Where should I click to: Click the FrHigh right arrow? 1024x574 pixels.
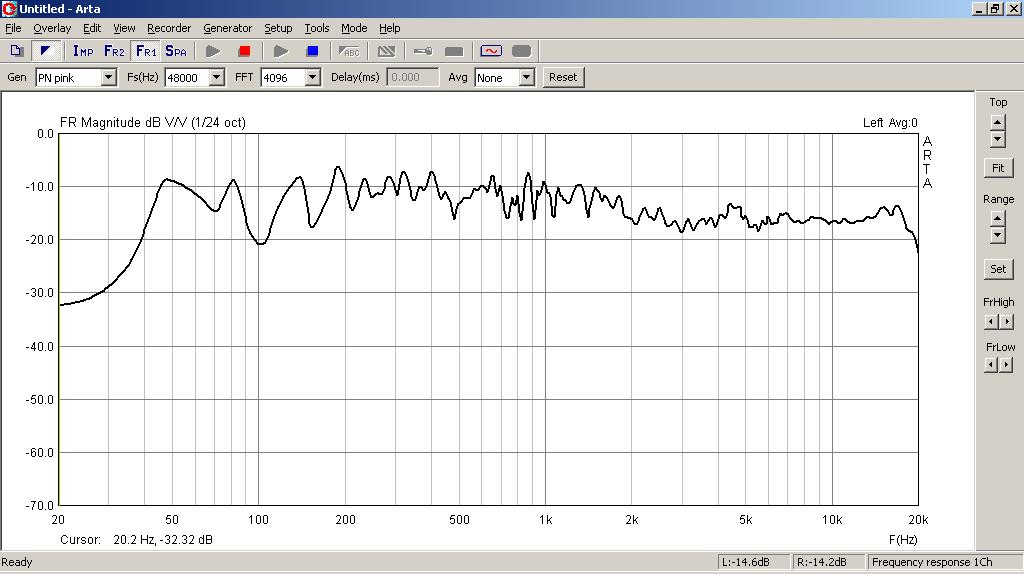pyautogui.click(x=1006, y=321)
